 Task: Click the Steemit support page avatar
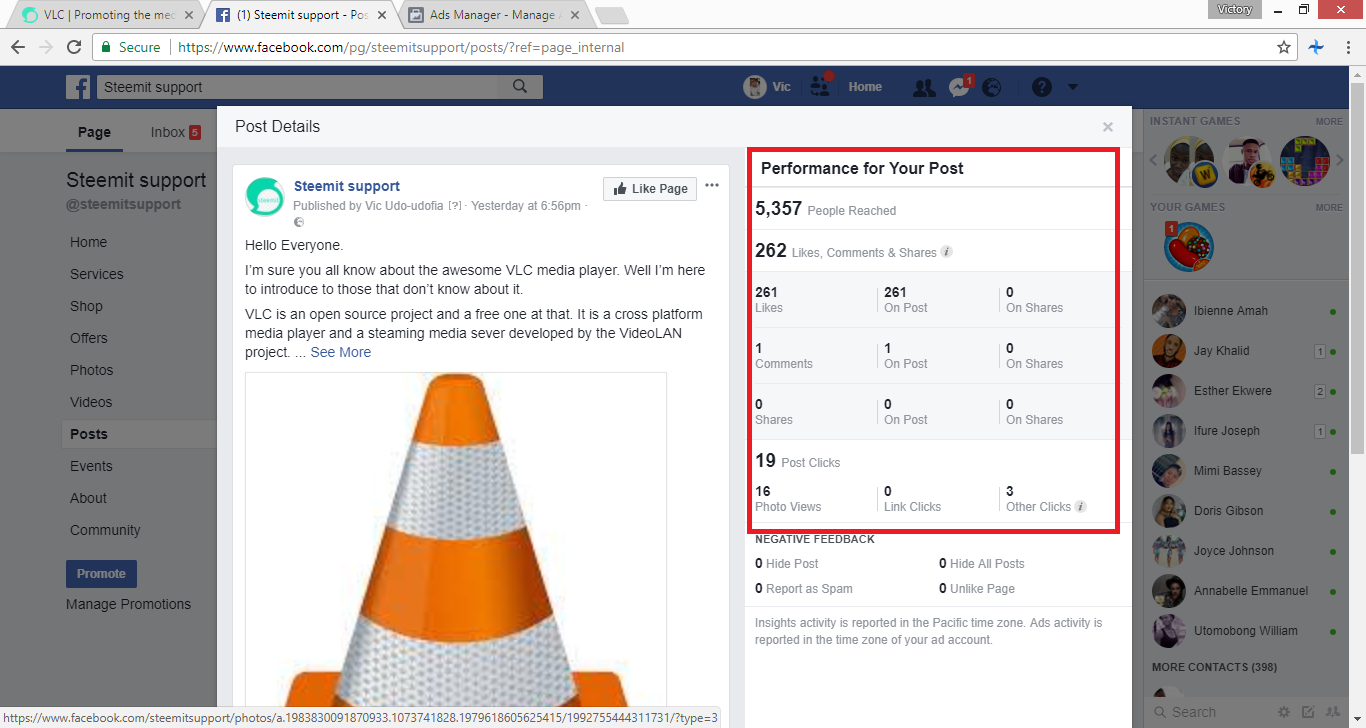265,197
